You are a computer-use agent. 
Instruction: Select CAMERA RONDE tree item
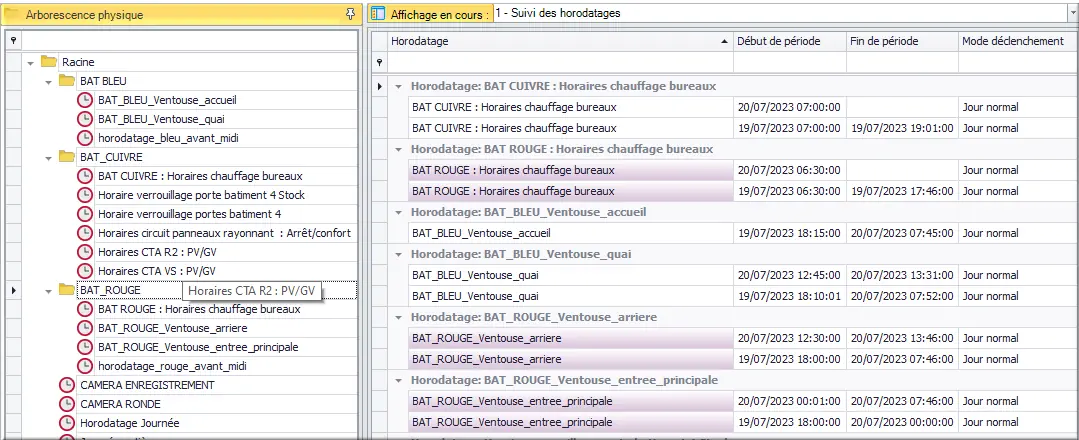tap(120, 404)
